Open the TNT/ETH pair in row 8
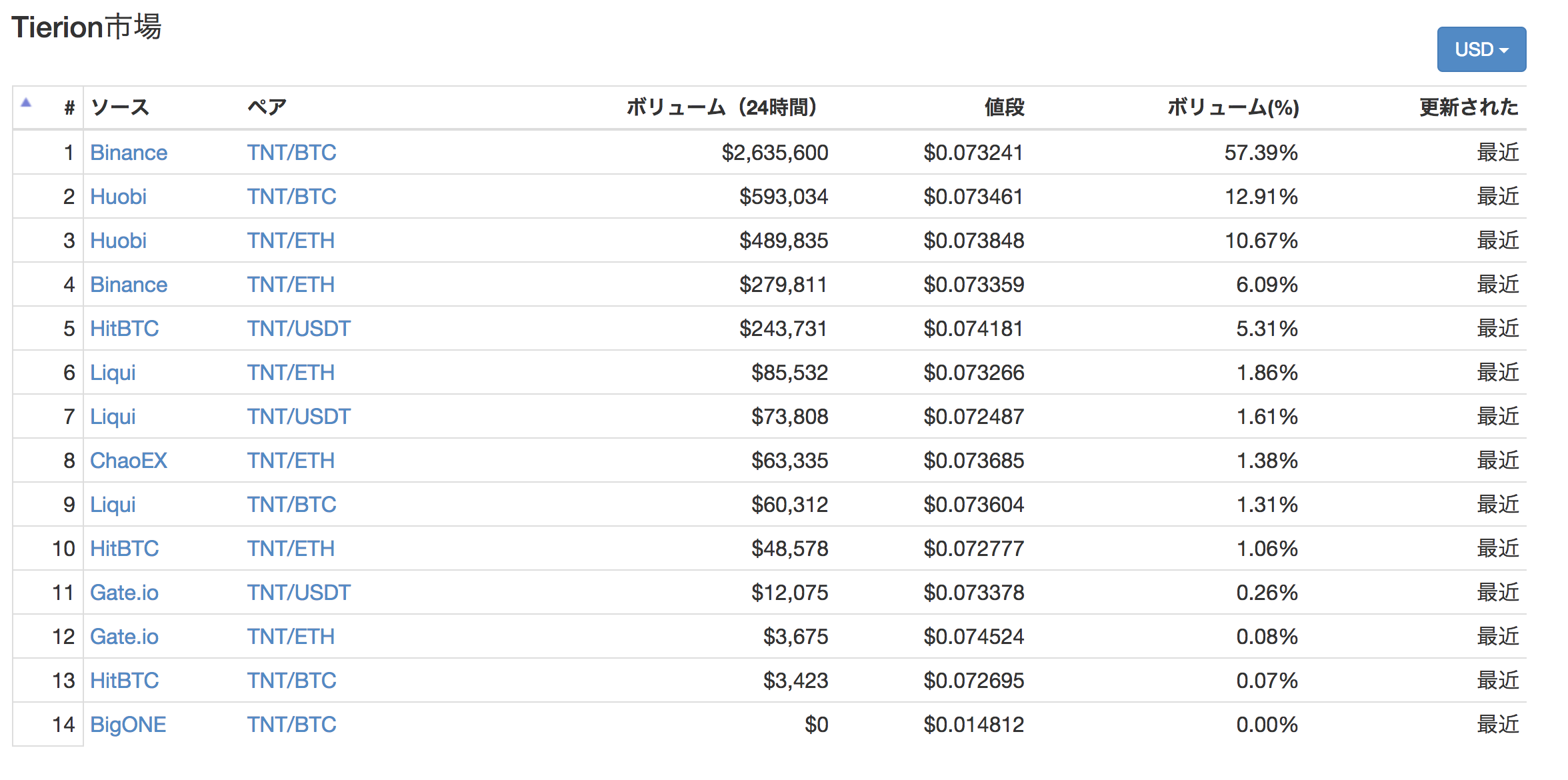The image size is (1568, 780). coord(291,461)
